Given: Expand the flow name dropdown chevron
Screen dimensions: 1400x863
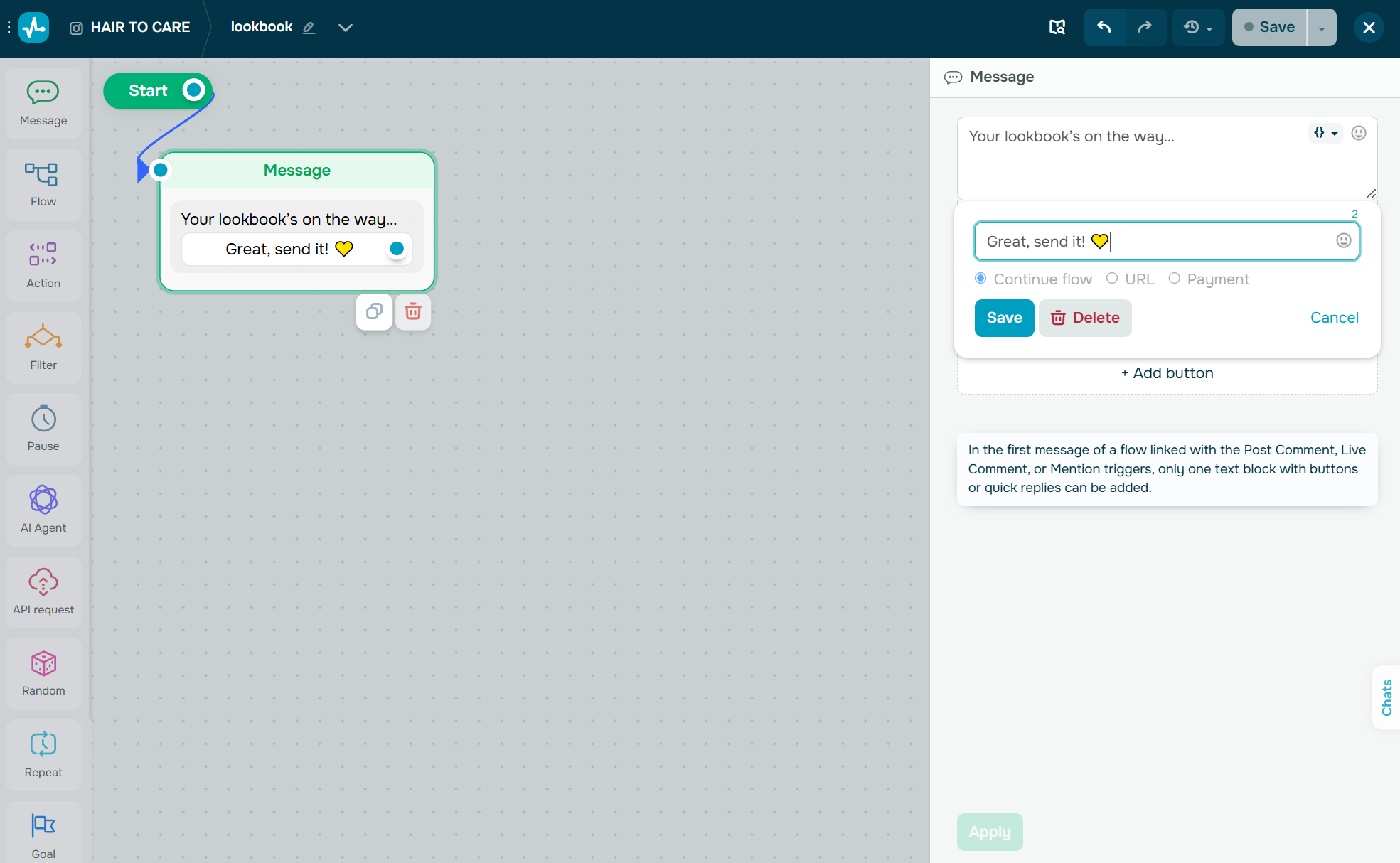Looking at the screenshot, I should point(346,28).
